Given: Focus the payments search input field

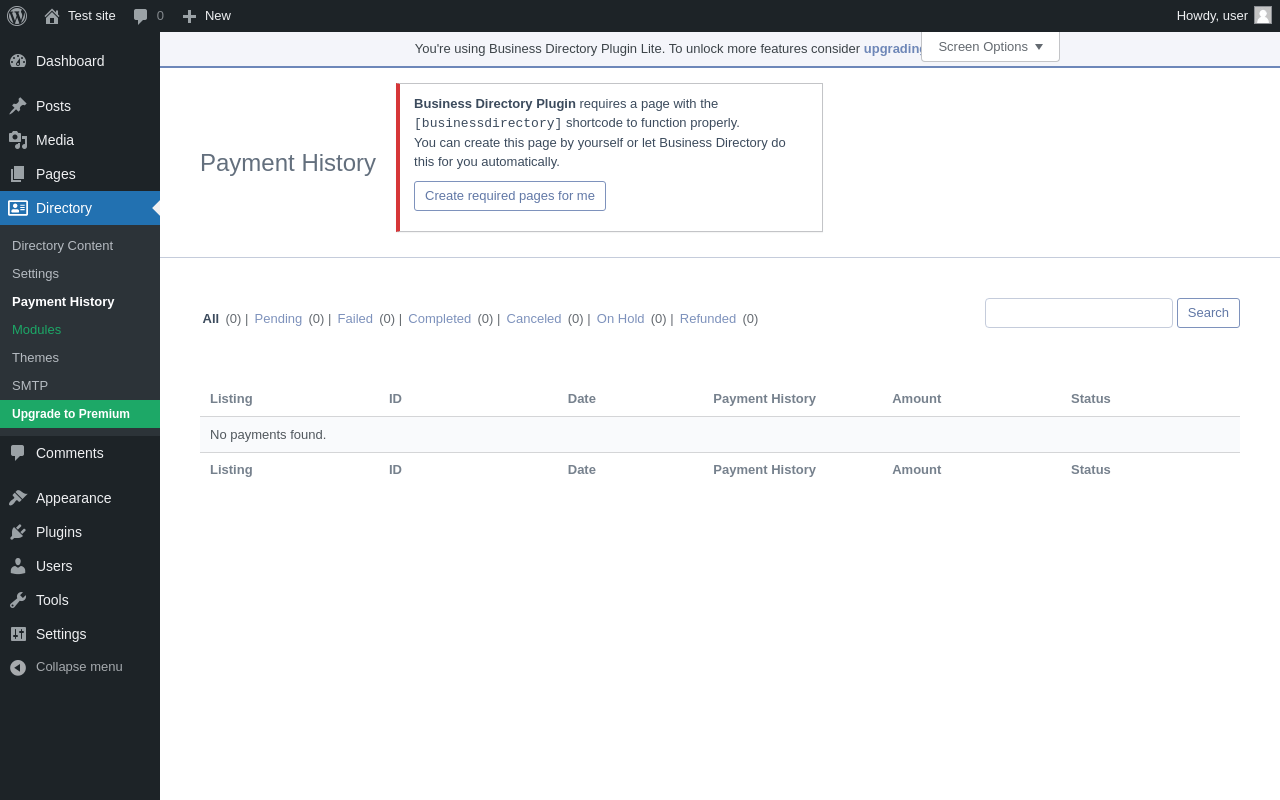Looking at the screenshot, I should [1079, 313].
